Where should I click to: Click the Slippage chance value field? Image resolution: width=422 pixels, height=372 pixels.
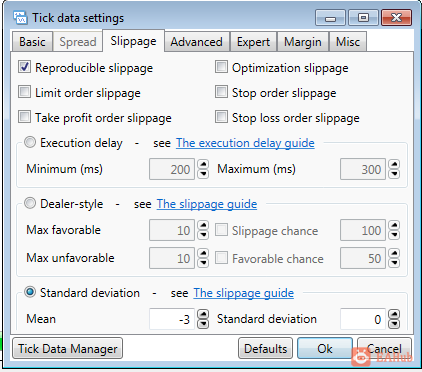363,230
